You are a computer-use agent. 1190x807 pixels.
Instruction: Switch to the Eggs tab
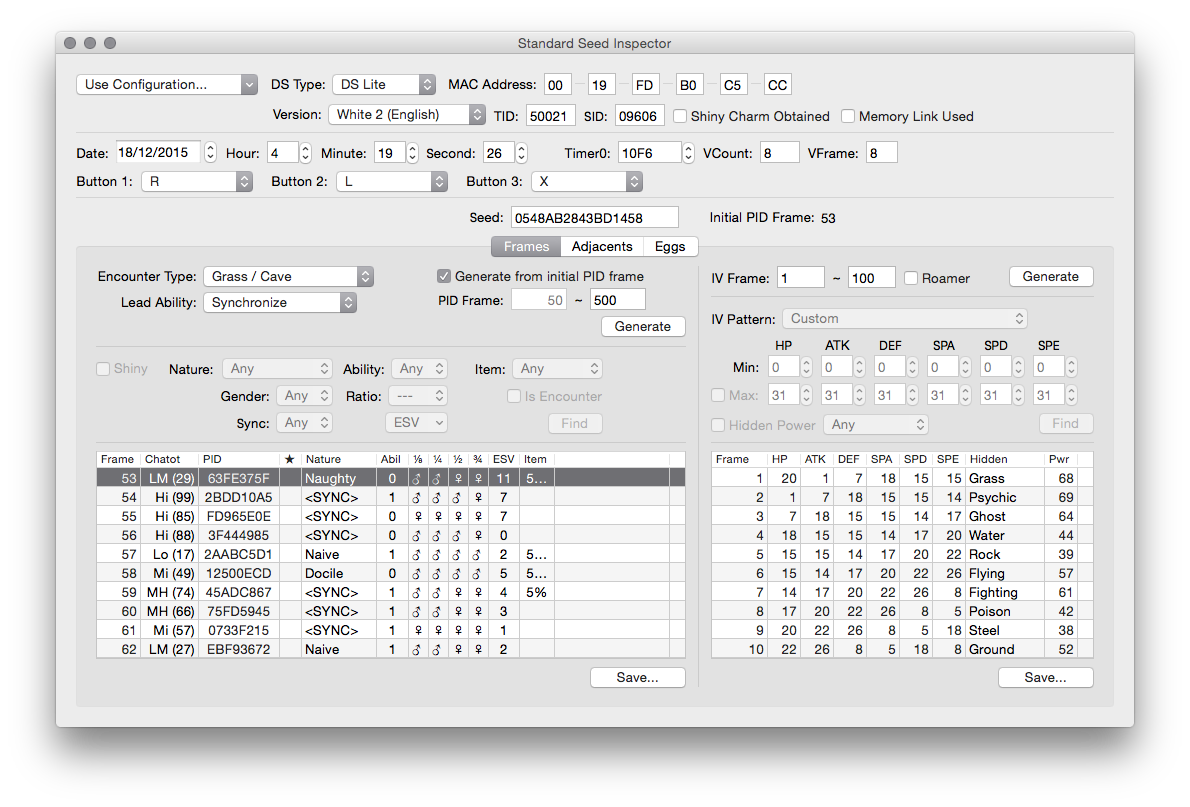(670, 246)
